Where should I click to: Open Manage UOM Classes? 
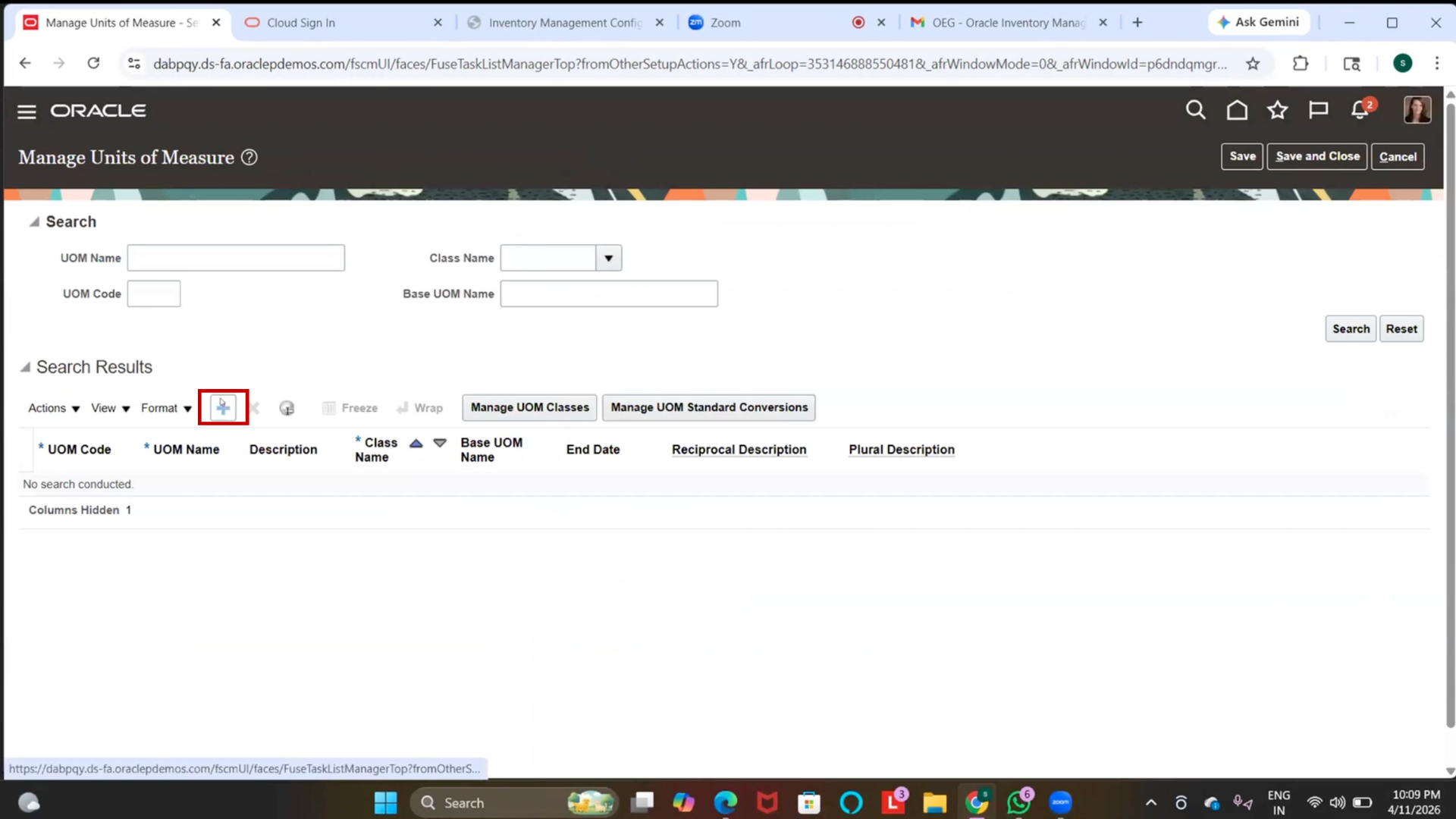pyautogui.click(x=529, y=407)
